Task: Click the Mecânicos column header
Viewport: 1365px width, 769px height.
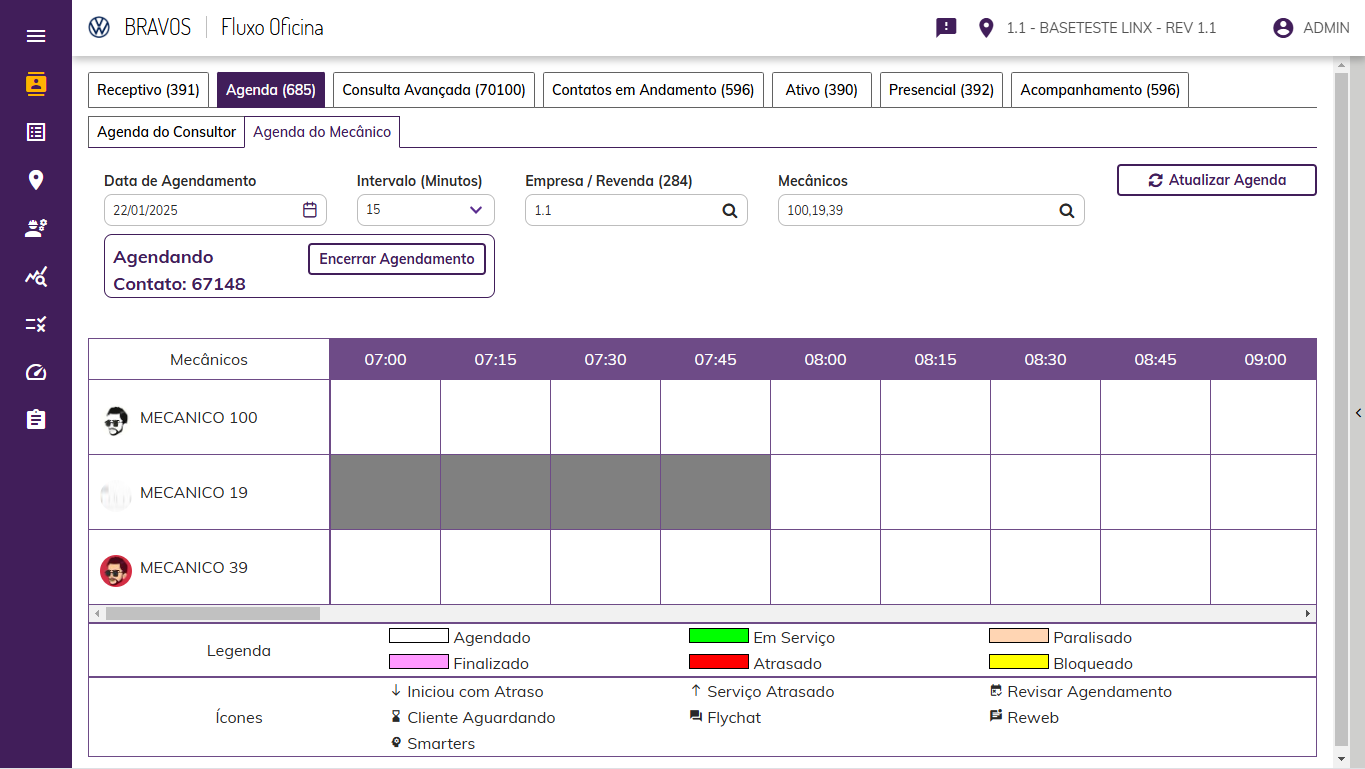Action: click(209, 359)
